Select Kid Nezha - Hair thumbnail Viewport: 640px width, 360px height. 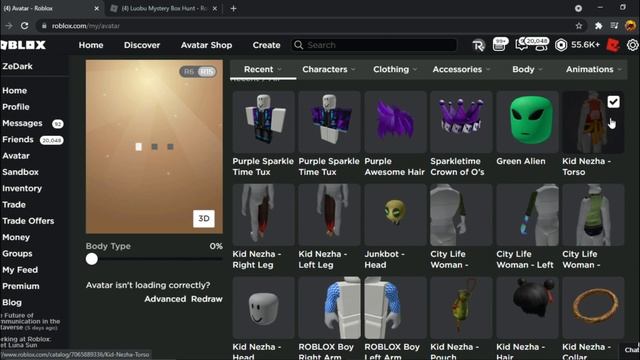click(x=527, y=308)
